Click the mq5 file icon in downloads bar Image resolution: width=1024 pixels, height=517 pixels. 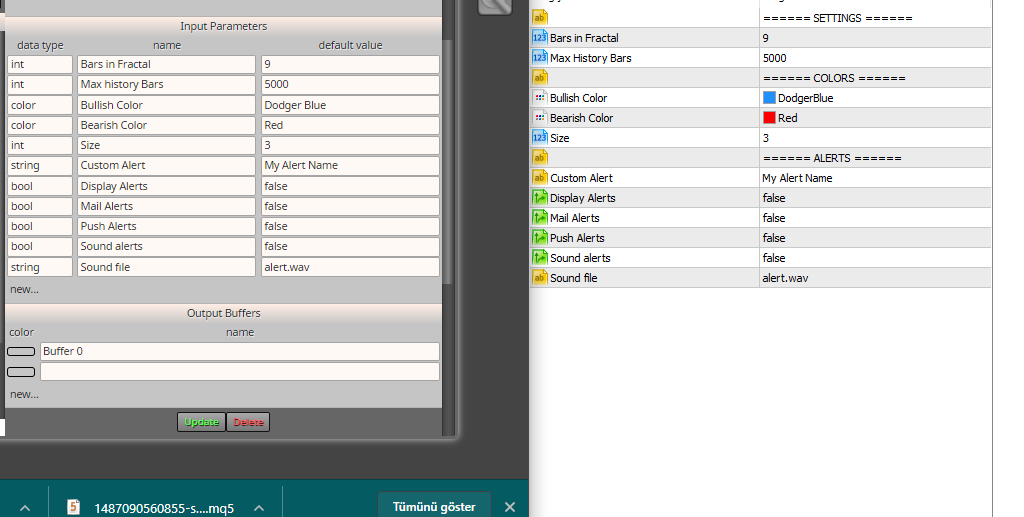74,507
